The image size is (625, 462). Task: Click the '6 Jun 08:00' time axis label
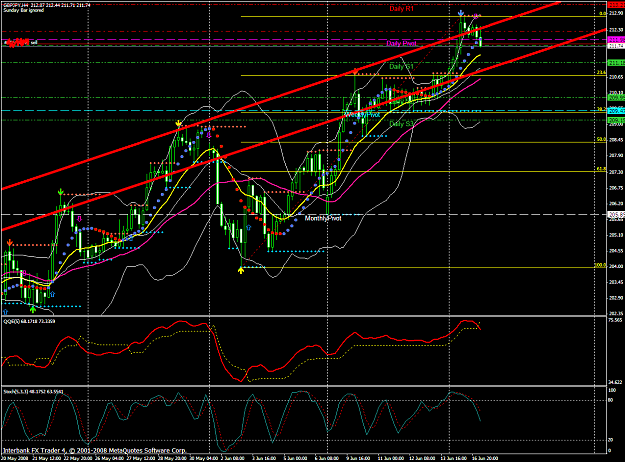(326, 458)
